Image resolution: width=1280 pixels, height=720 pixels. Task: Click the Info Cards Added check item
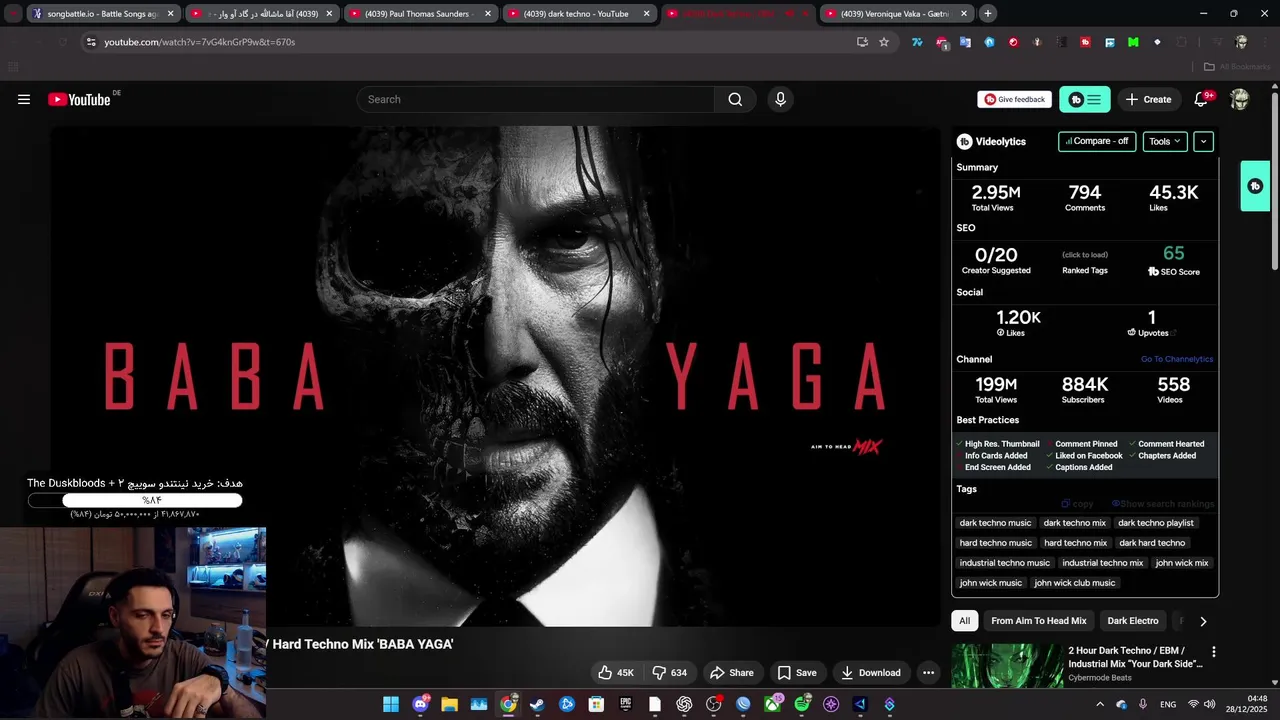click(991, 456)
